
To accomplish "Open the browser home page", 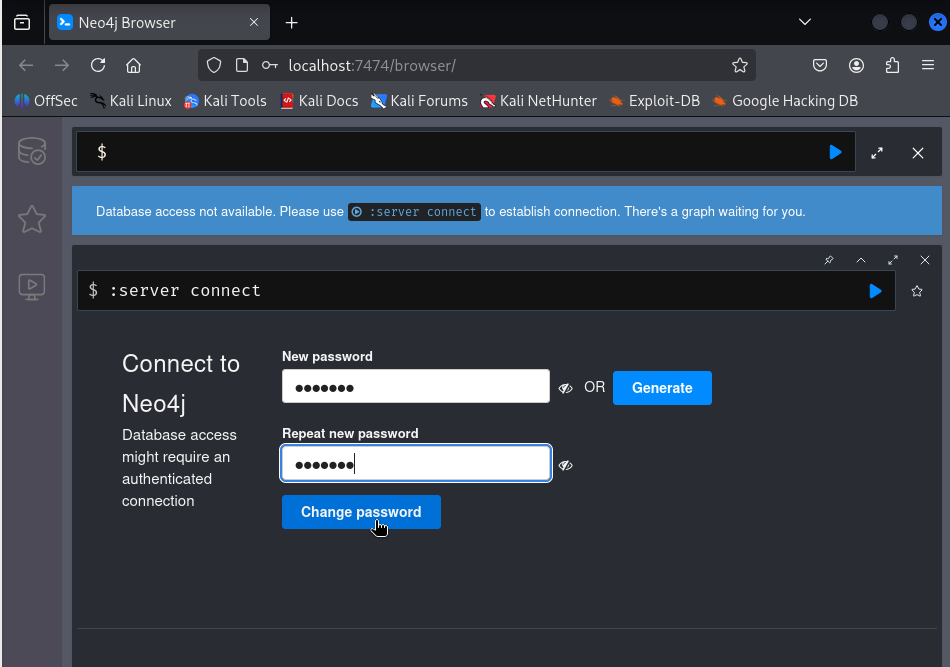I will coord(133,65).
